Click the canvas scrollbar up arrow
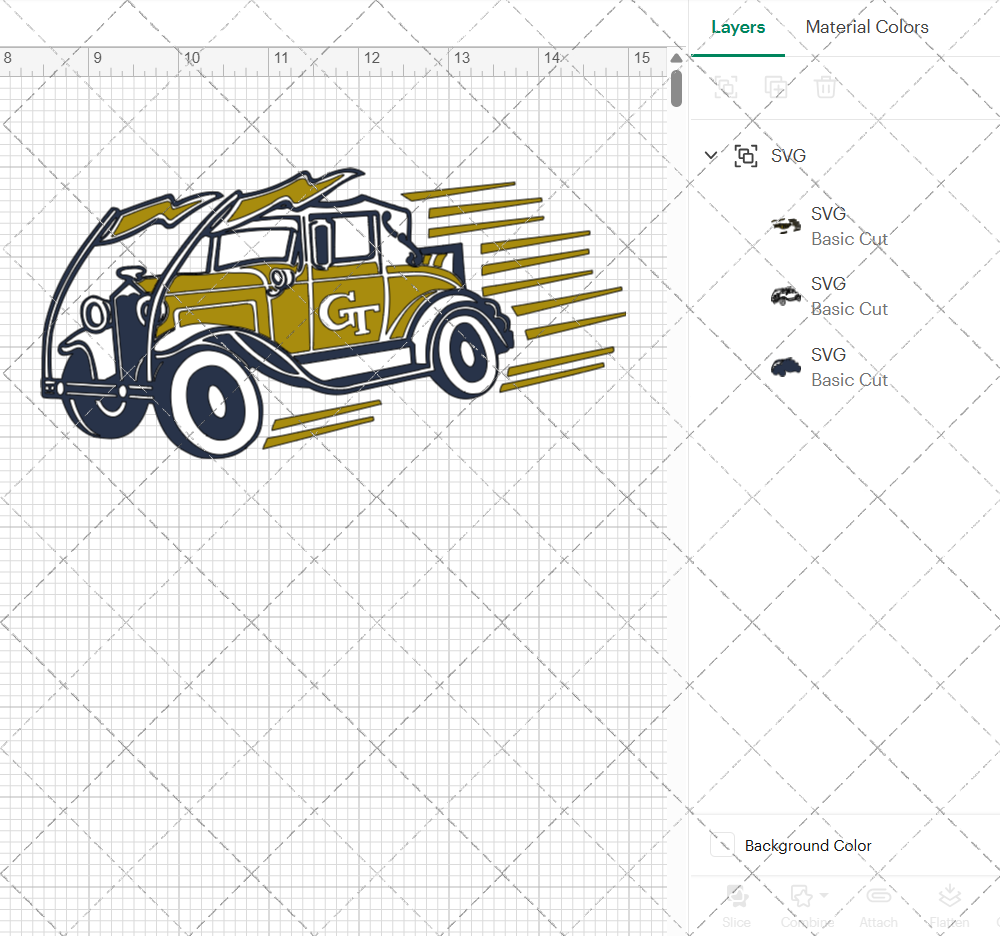This screenshot has width=1000, height=936. [677, 58]
